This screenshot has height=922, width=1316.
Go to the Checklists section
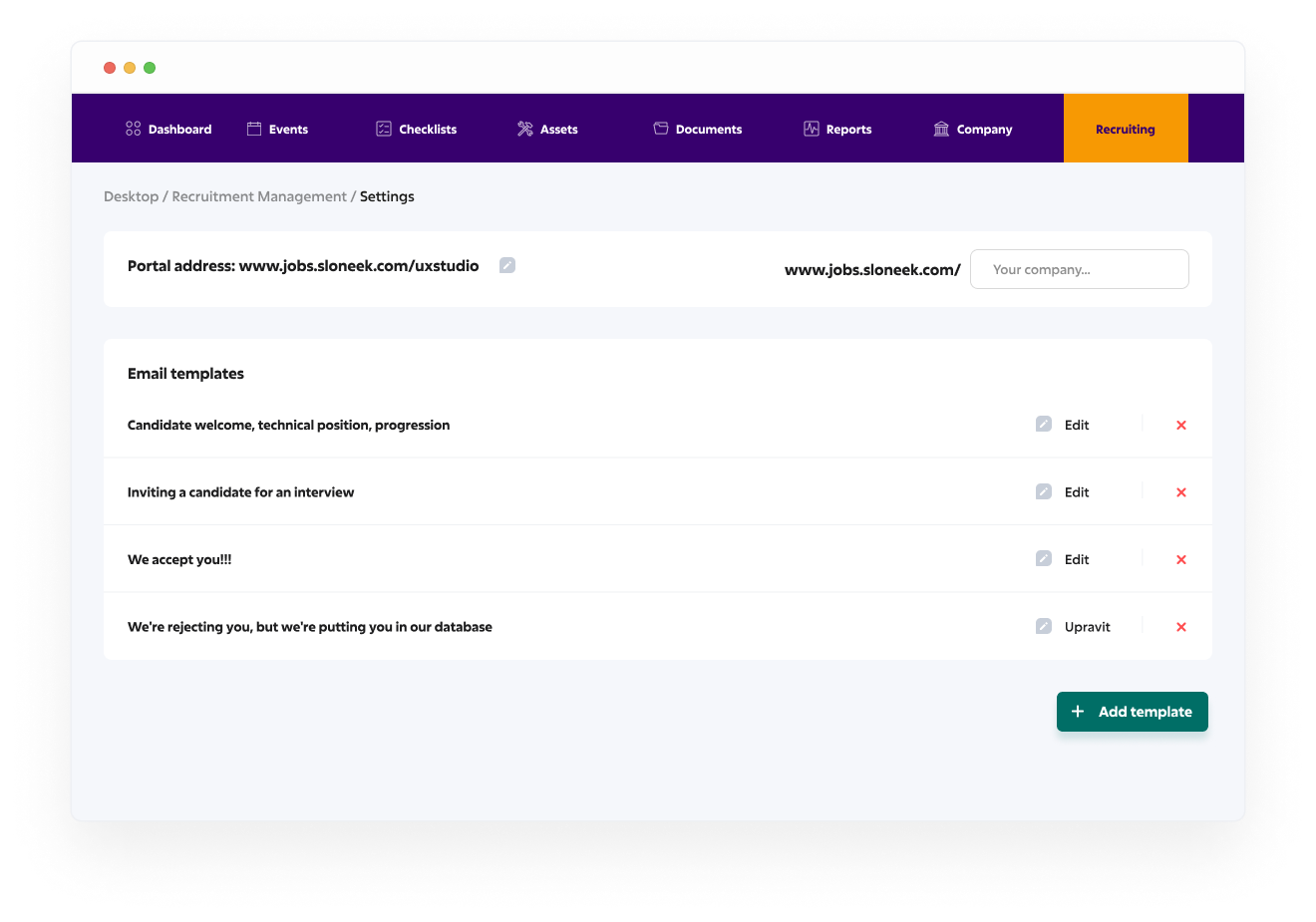tap(417, 130)
